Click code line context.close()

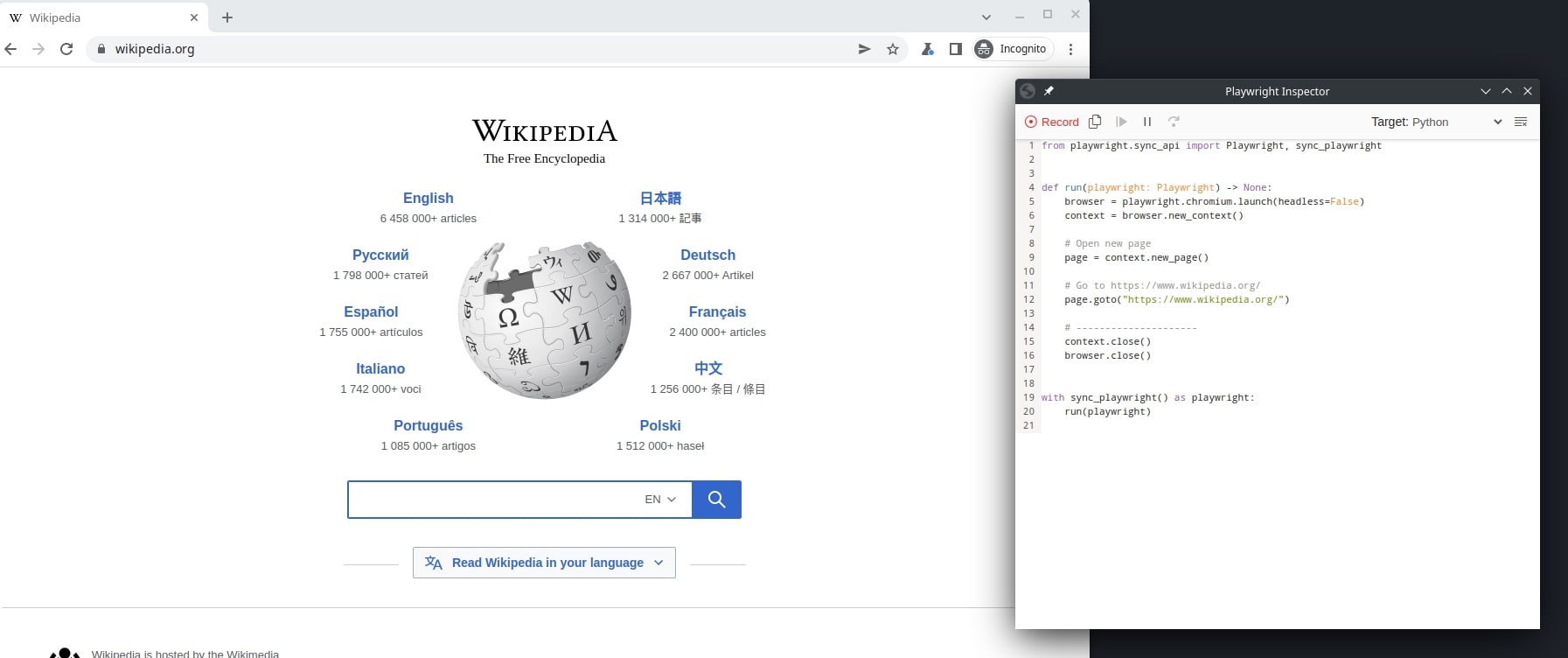1107,341
